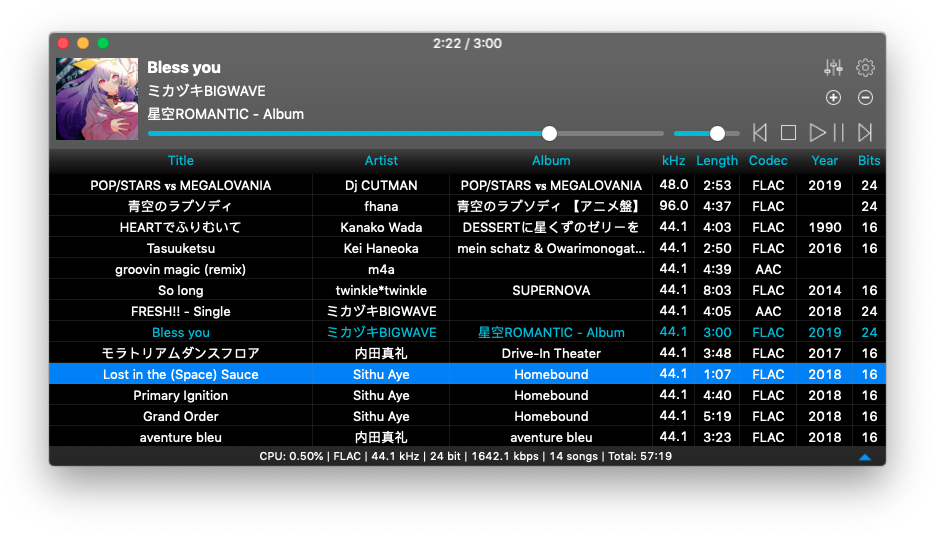Click artist Dj CUTMAN cell
This screenshot has width=934, height=533.
[381, 185]
